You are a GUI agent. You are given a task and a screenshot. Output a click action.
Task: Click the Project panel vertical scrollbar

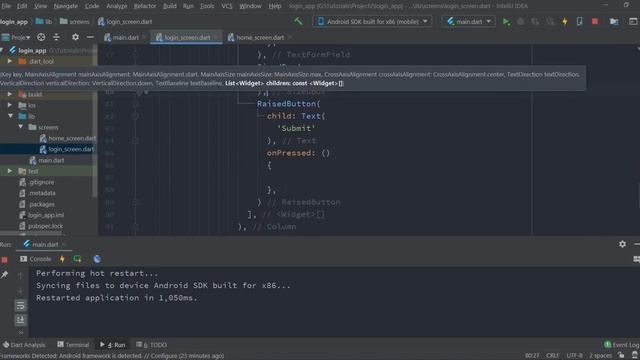(x=95, y=122)
